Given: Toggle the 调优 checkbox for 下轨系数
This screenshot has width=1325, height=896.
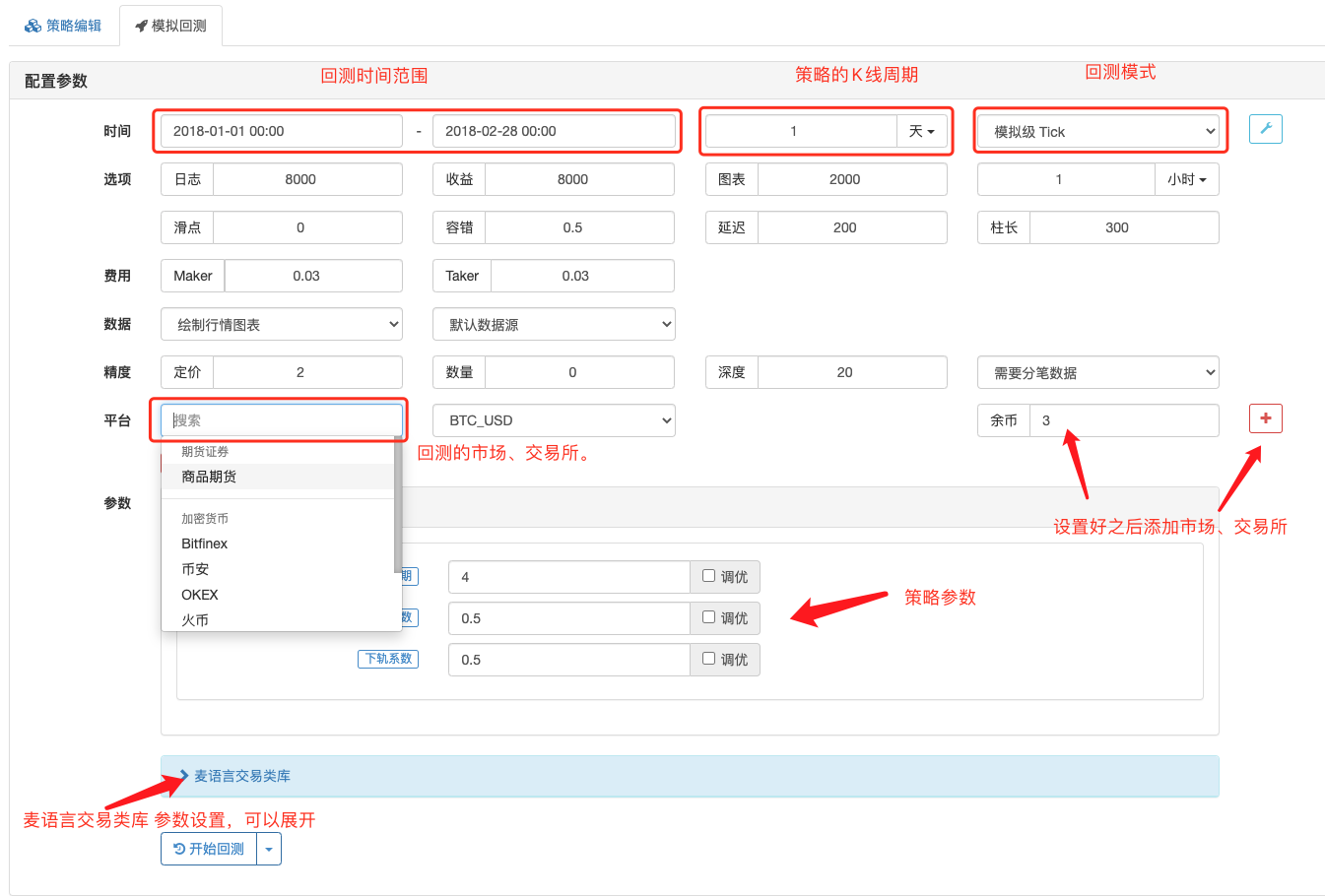Looking at the screenshot, I should (708, 659).
